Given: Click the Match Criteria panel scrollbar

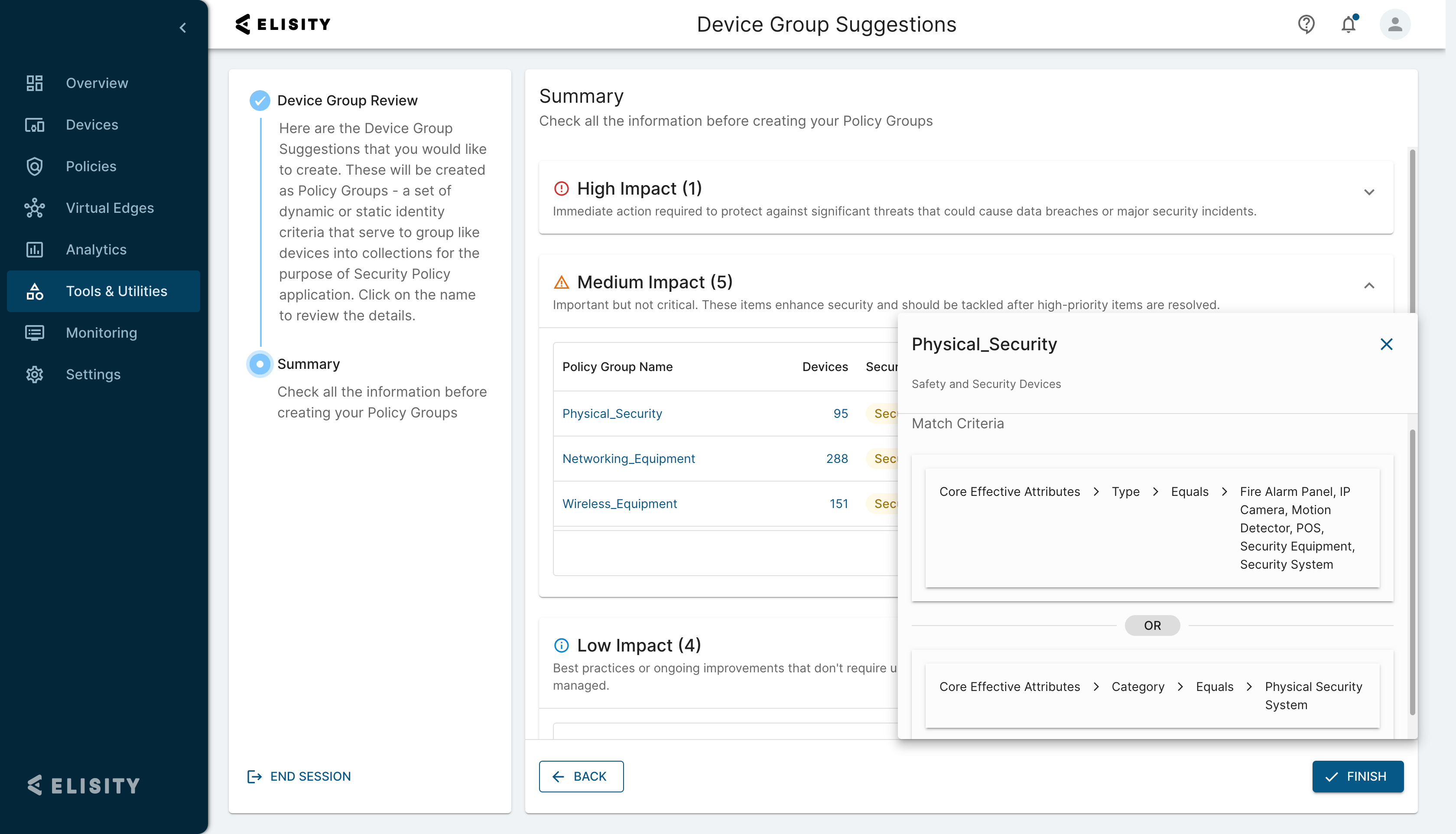Looking at the screenshot, I should coord(1412,573).
